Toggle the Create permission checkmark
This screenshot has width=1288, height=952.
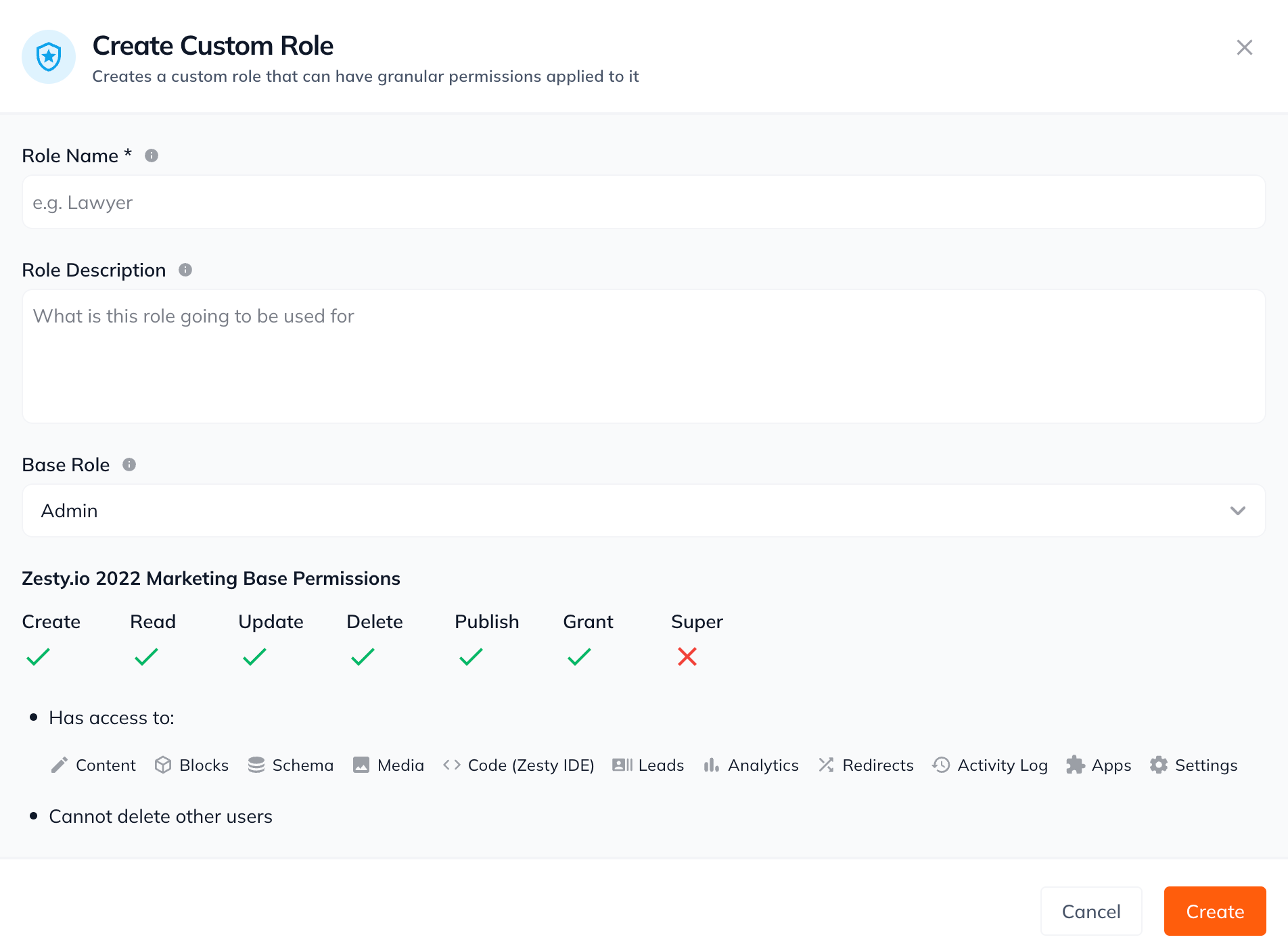[37, 657]
